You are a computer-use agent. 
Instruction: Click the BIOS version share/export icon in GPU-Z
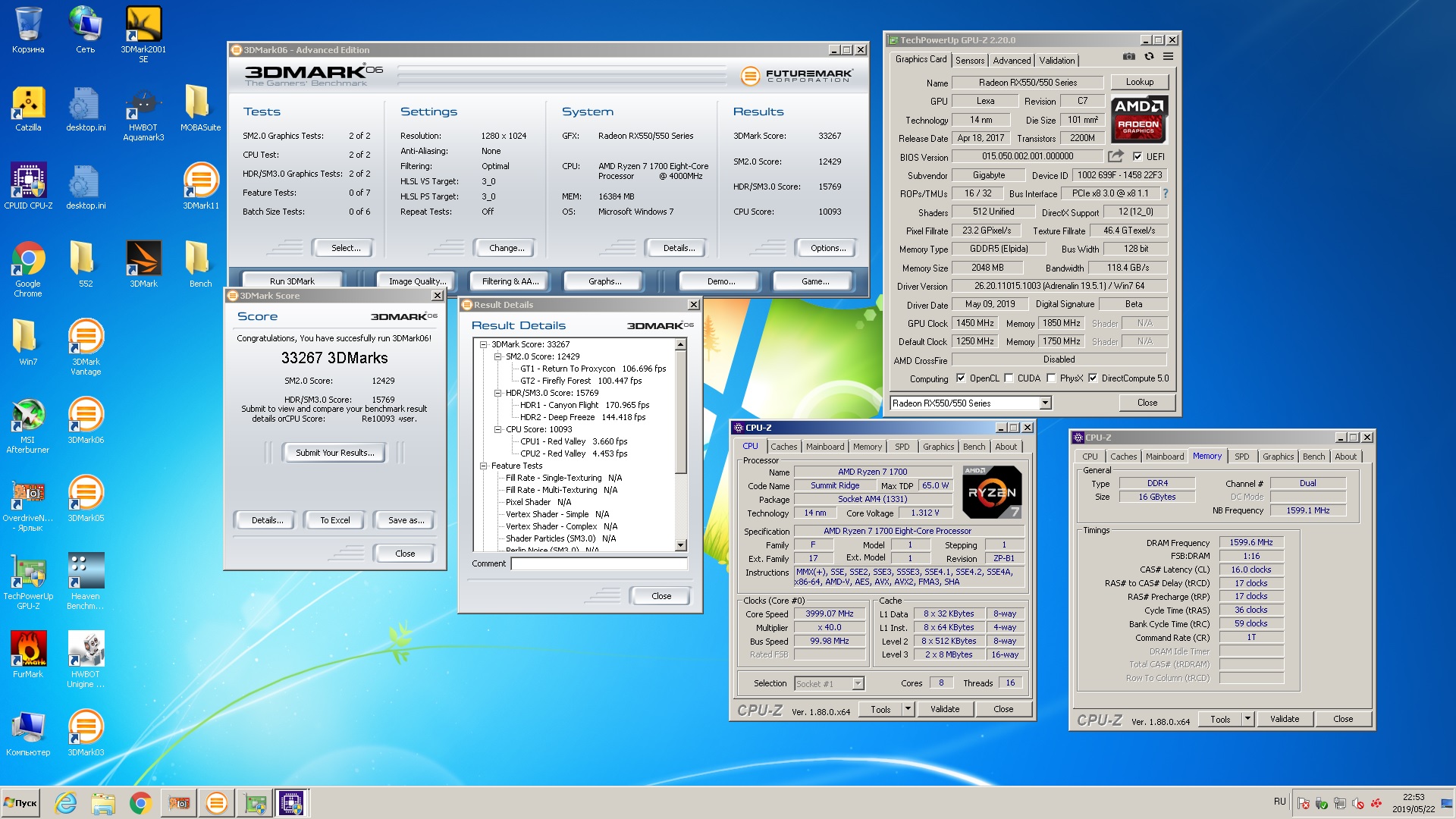[1116, 156]
